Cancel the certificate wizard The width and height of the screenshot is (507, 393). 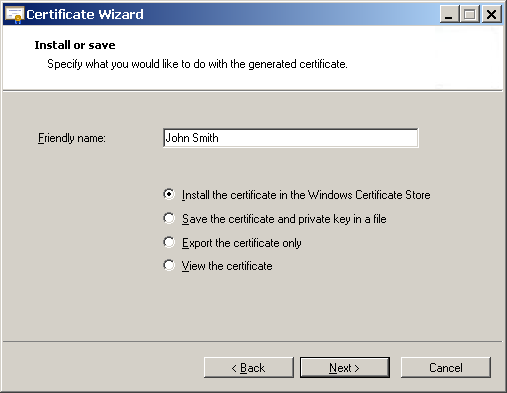coord(446,368)
